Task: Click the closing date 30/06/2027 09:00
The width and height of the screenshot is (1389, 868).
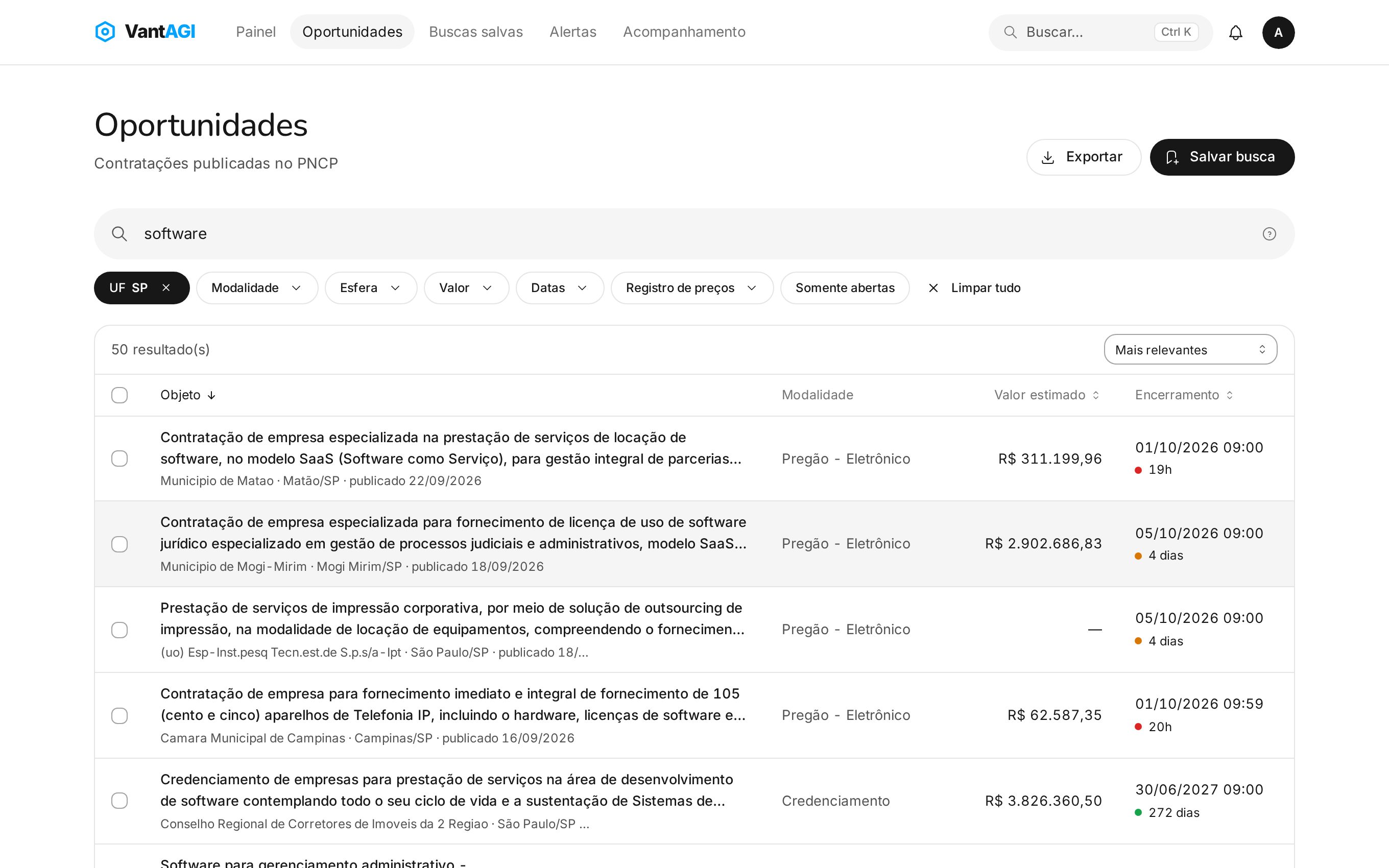Action: (1199, 789)
